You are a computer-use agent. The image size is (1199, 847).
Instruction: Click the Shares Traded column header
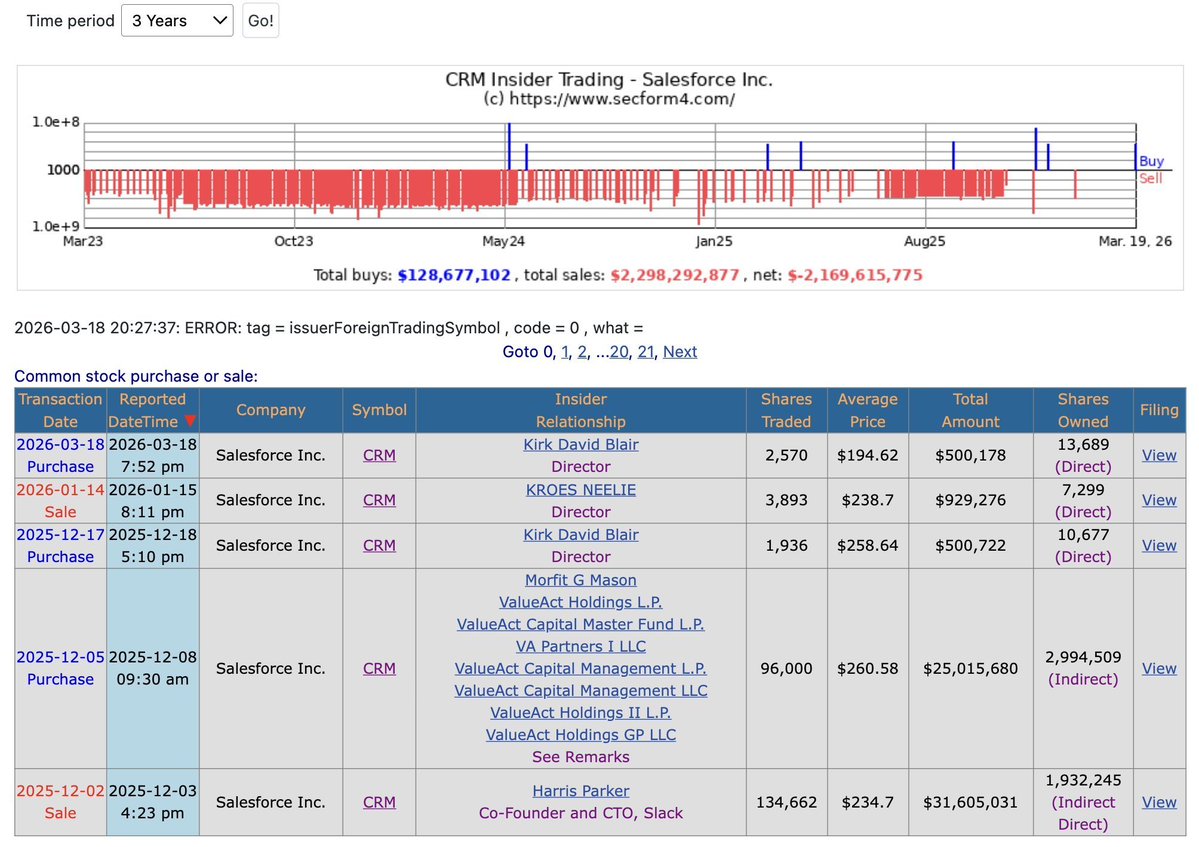(786, 411)
